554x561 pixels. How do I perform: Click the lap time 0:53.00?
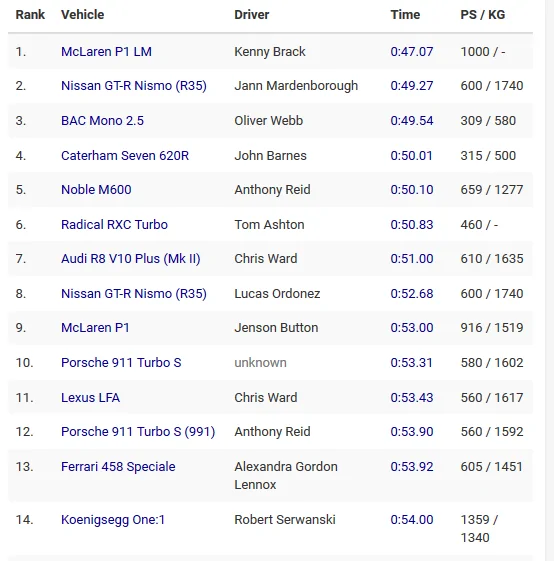click(x=412, y=328)
